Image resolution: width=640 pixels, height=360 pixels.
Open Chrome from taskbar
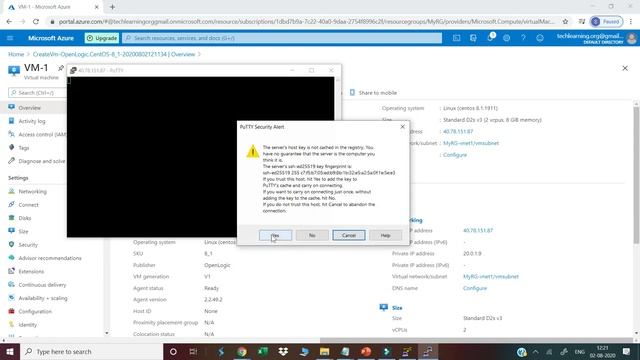pyautogui.click(x=242, y=351)
